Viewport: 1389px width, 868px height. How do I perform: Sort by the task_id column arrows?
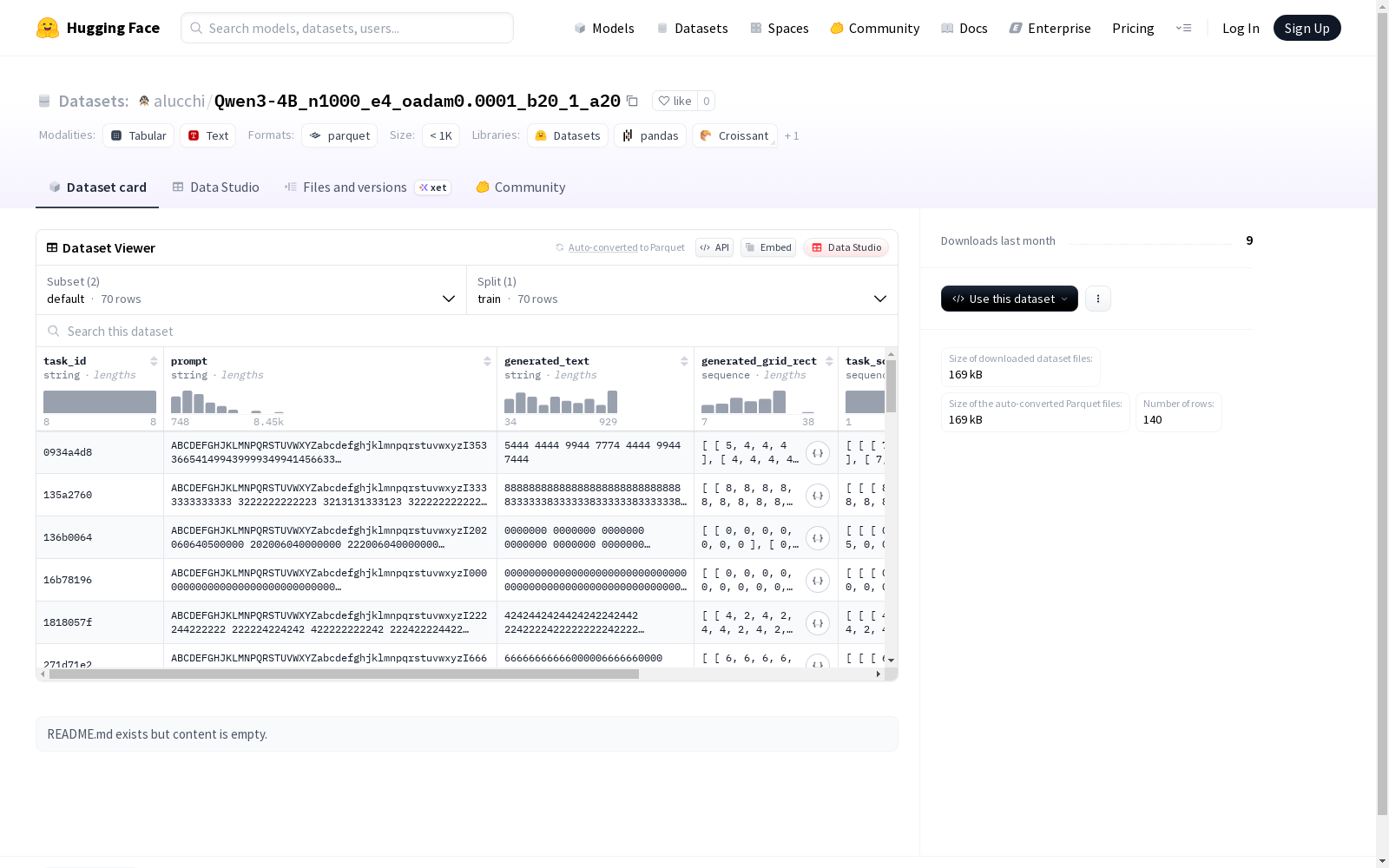click(154, 361)
